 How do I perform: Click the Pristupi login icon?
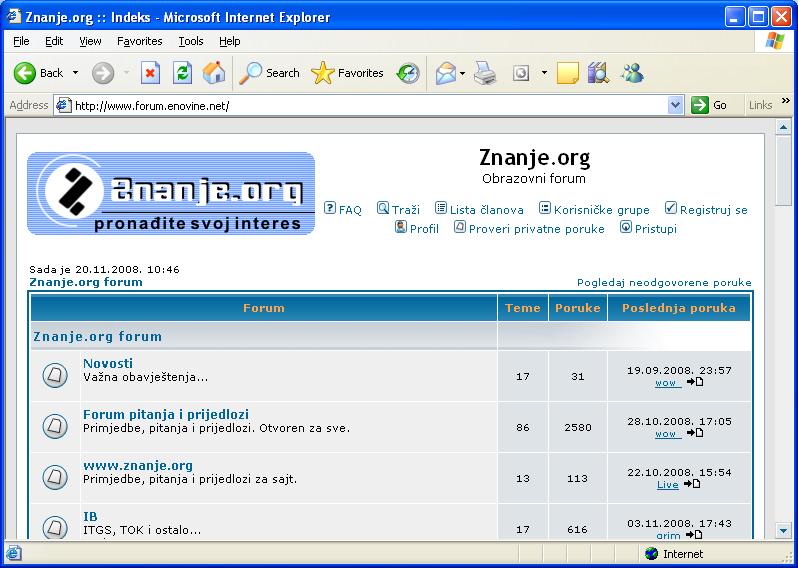pos(625,227)
